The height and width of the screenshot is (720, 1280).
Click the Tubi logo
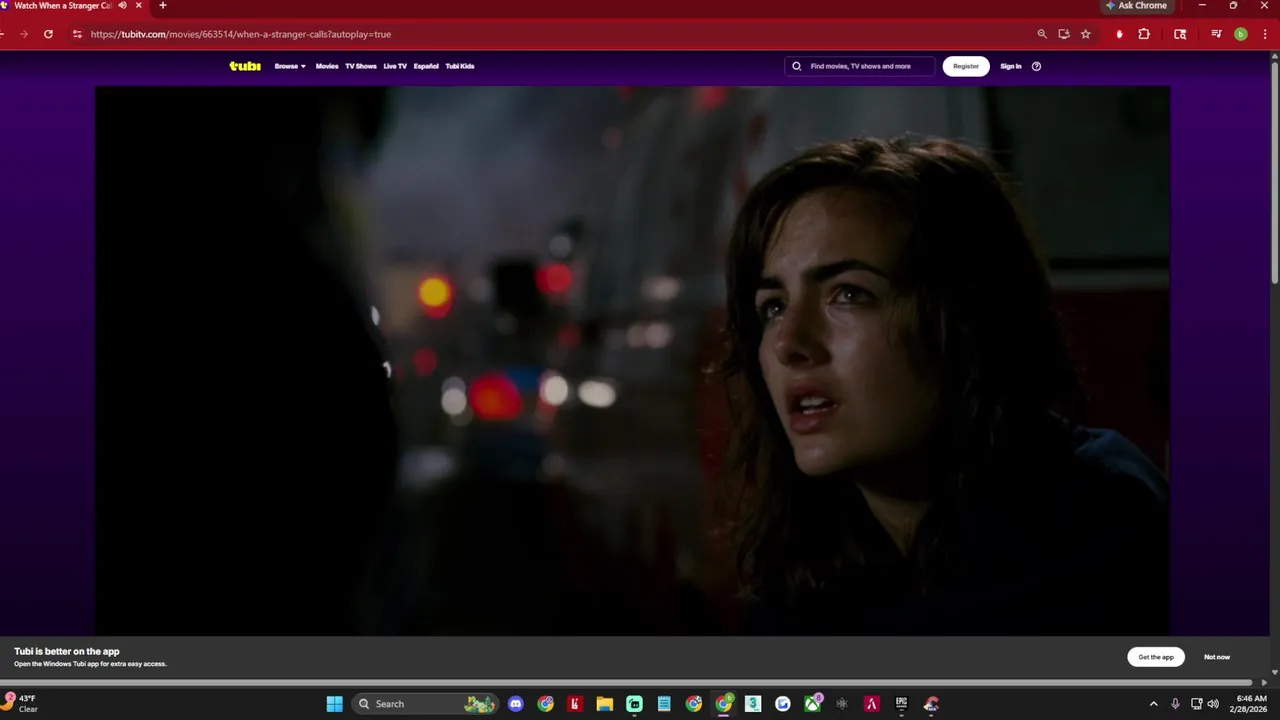245,66
